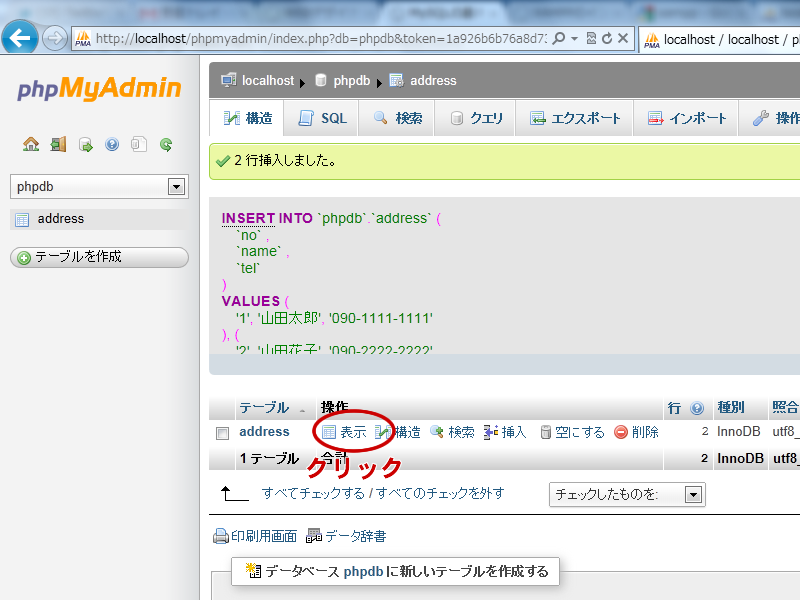
Task: Check the address table row checkbox
Action: coord(222,433)
